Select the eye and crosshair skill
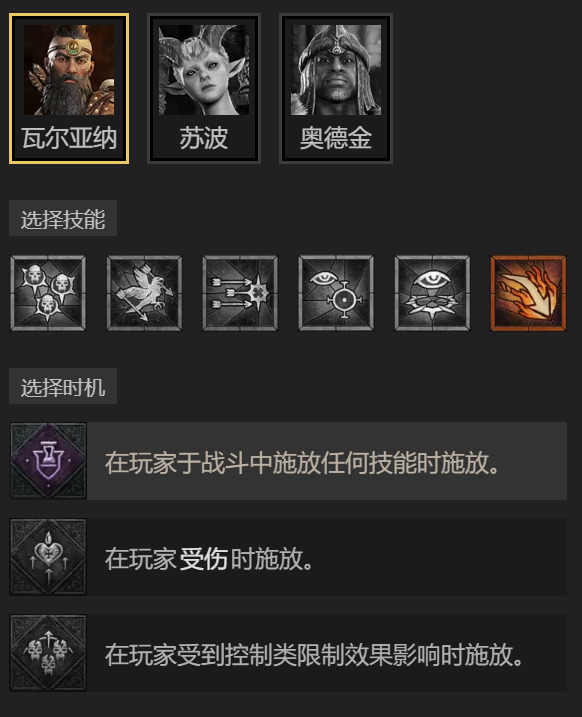Viewport: 582px width, 717px height. [336, 293]
